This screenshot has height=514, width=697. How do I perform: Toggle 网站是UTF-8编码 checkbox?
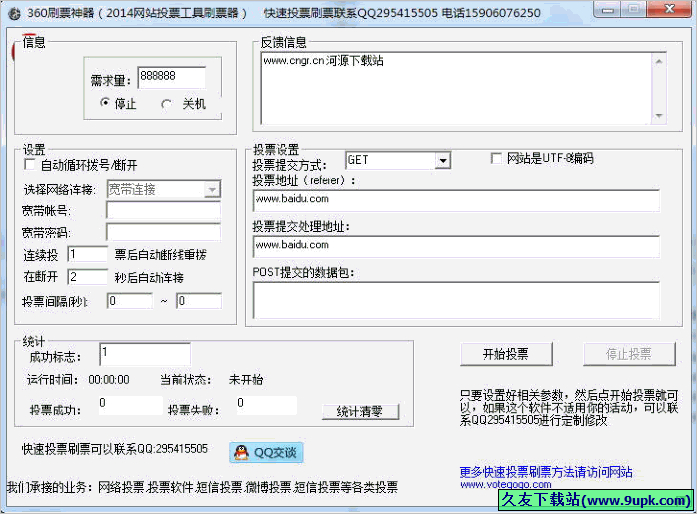(496, 158)
